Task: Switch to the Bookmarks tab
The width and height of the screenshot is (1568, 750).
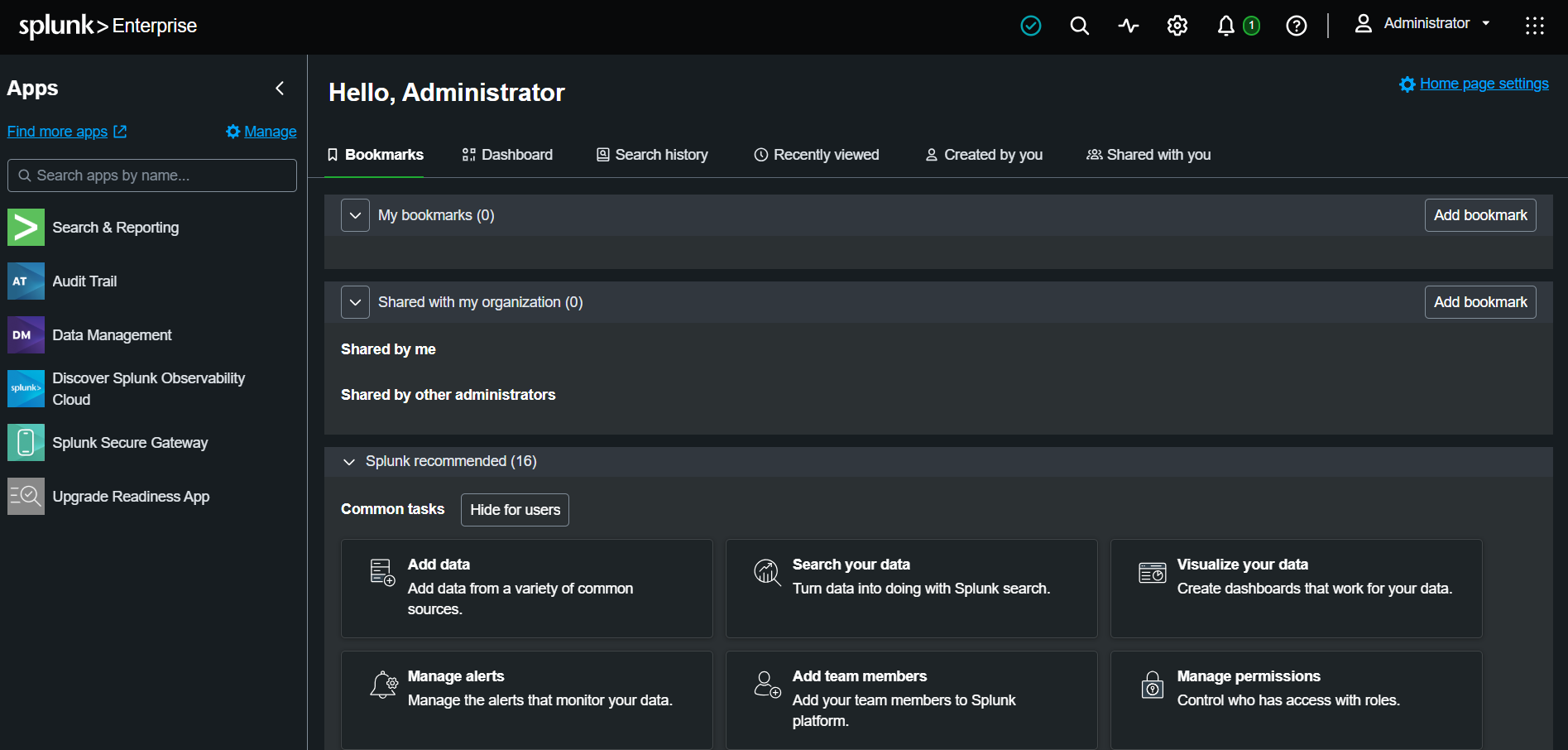Action: (x=375, y=155)
